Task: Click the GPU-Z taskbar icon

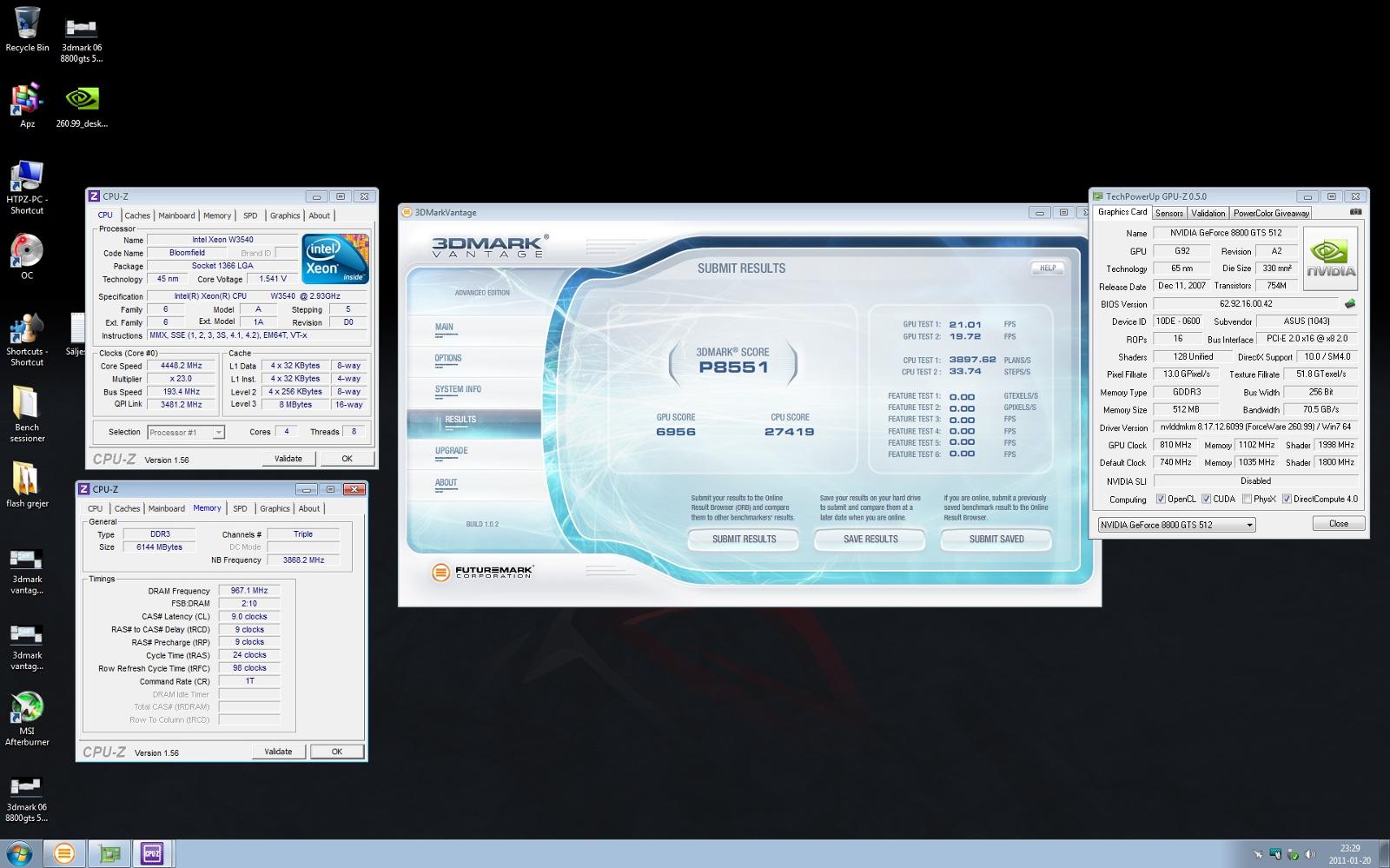Action: tap(109, 853)
